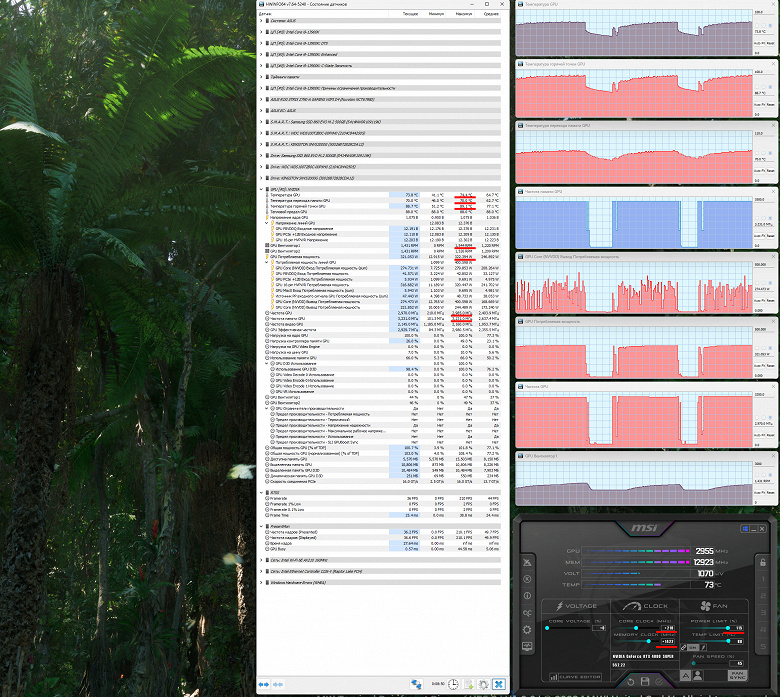Expand the RTSS sensor group
Viewport: 780px width, 697px height.
click(x=261, y=493)
